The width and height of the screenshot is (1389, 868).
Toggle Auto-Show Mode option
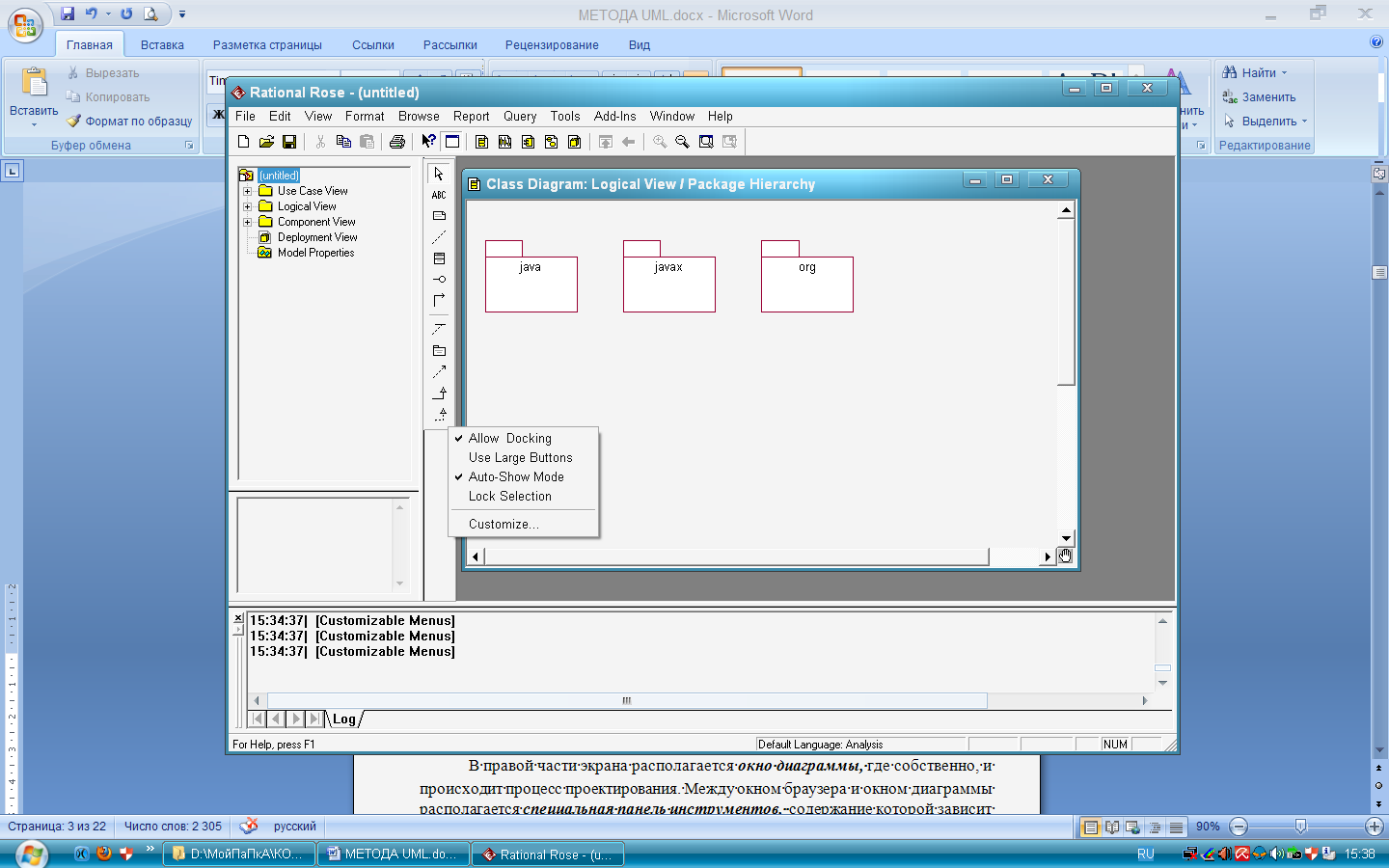click(x=524, y=476)
